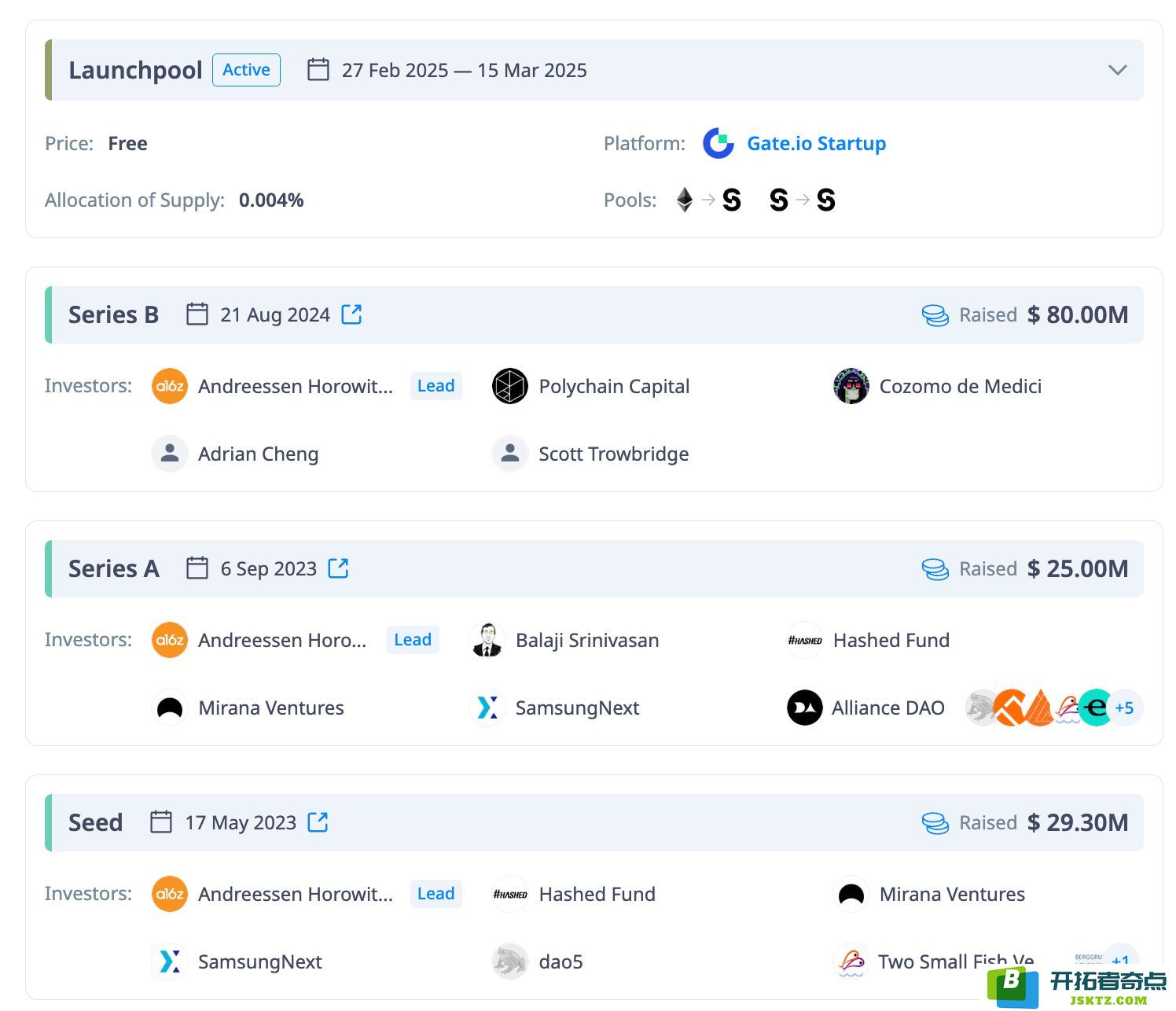Open Hashed Fund in Series A
The width and height of the screenshot is (1176, 1011).
pos(891,640)
